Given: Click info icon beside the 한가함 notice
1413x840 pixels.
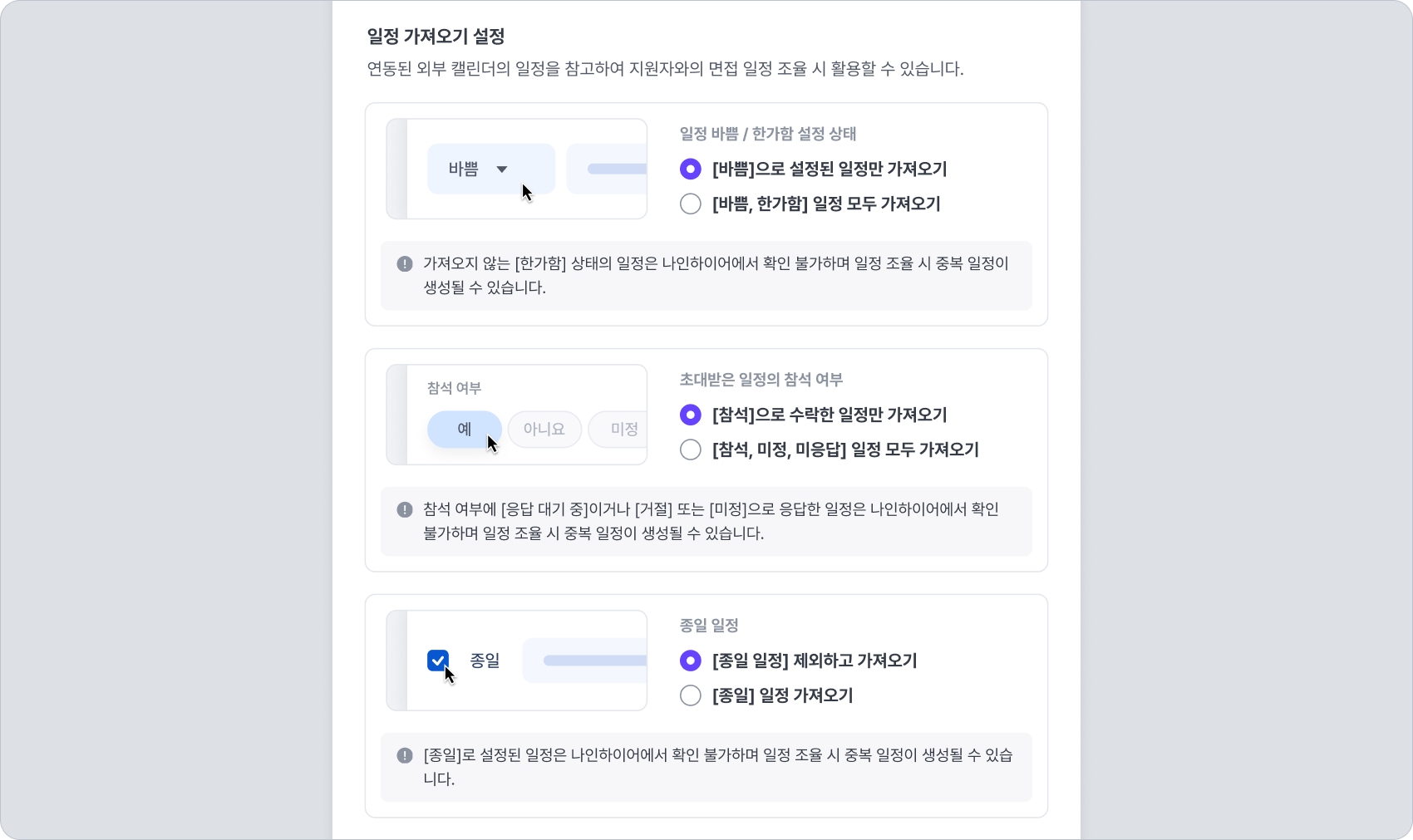Looking at the screenshot, I should tap(405, 264).
